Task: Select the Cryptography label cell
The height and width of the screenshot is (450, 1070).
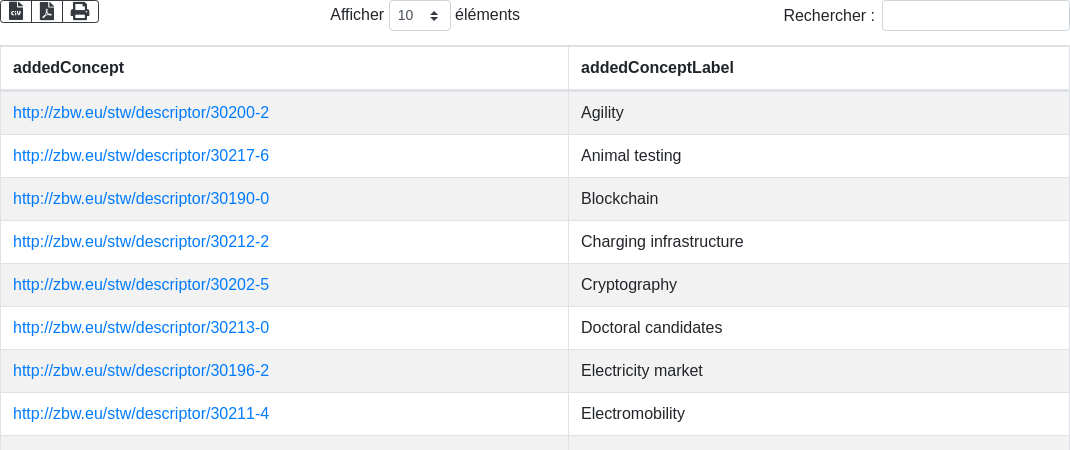Action: [x=628, y=285]
